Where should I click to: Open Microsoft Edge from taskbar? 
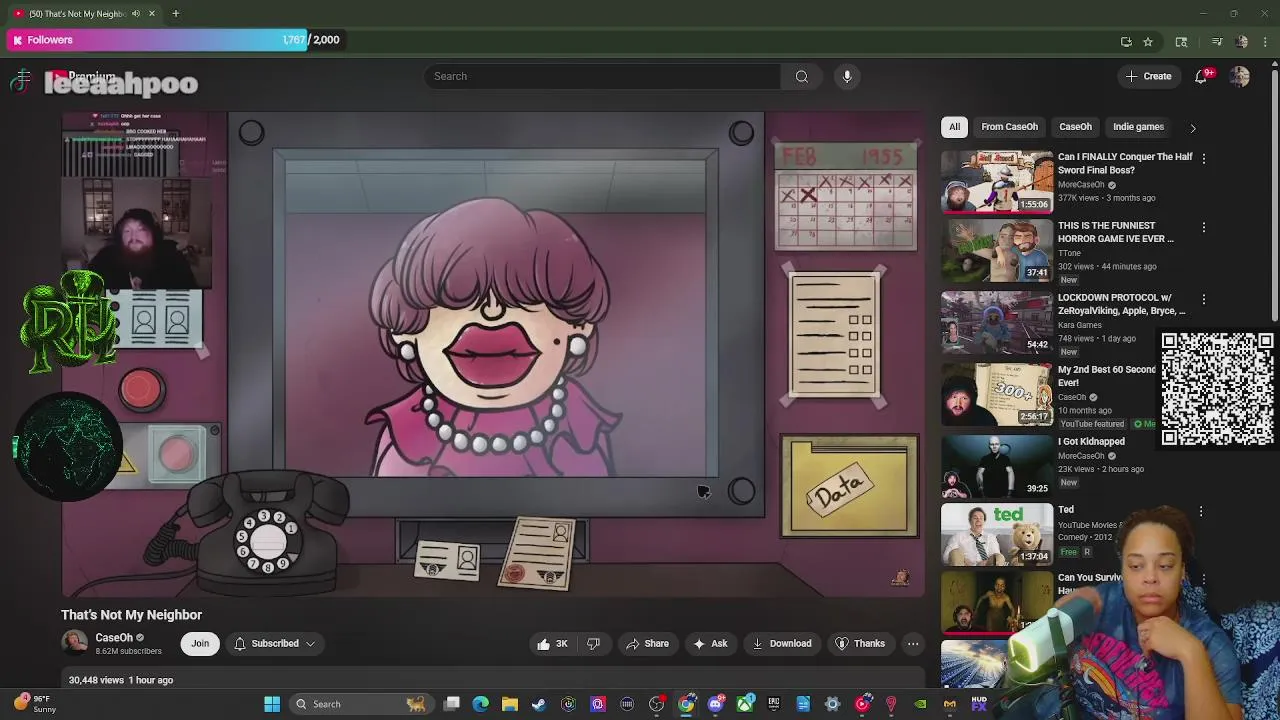(481, 704)
